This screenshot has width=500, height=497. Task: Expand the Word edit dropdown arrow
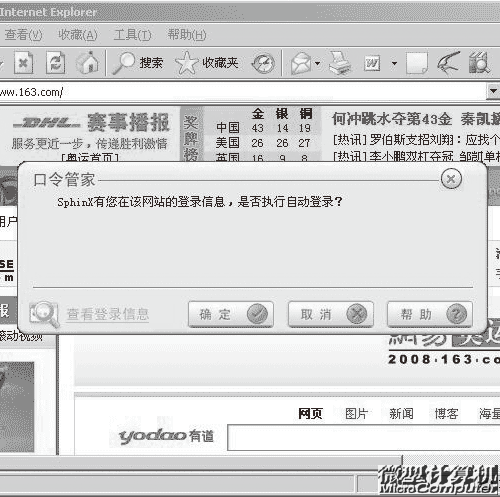point(394,63)
